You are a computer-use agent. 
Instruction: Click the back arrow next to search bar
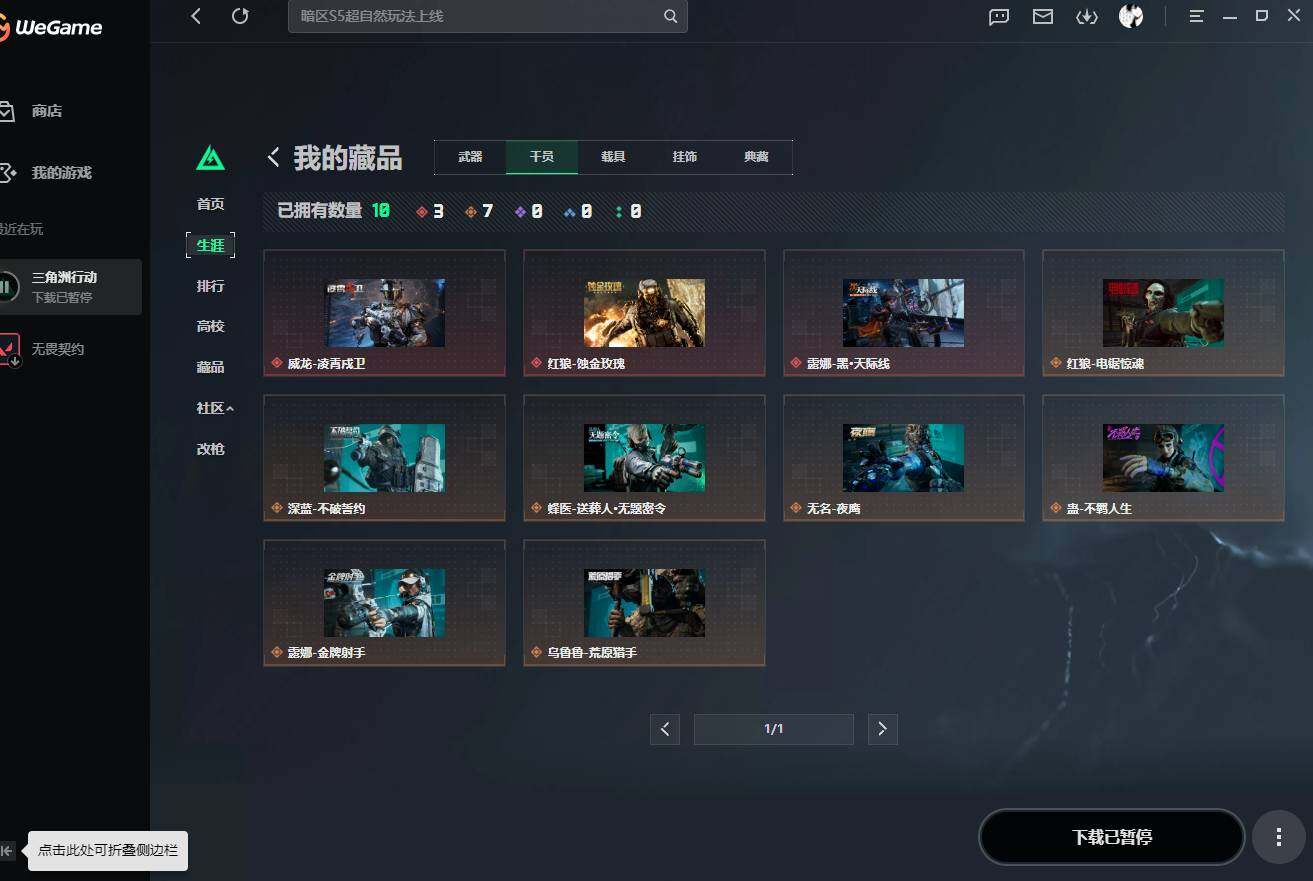coord(195,16)
